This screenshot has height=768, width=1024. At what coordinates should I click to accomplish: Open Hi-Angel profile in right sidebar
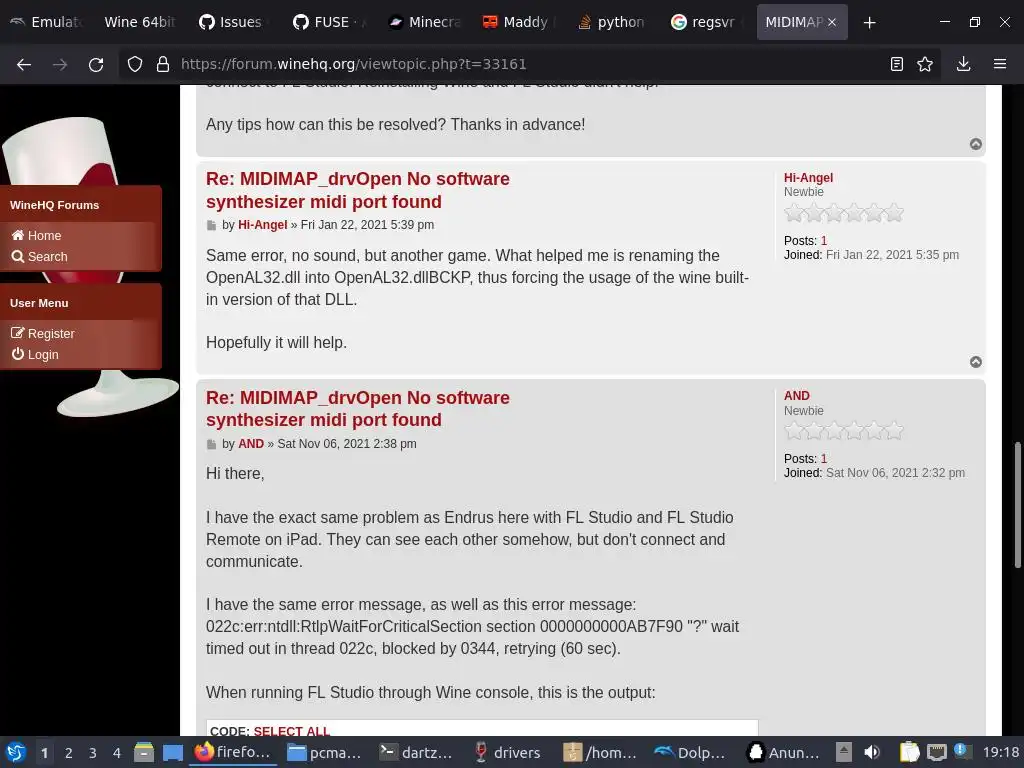(808, 178)
